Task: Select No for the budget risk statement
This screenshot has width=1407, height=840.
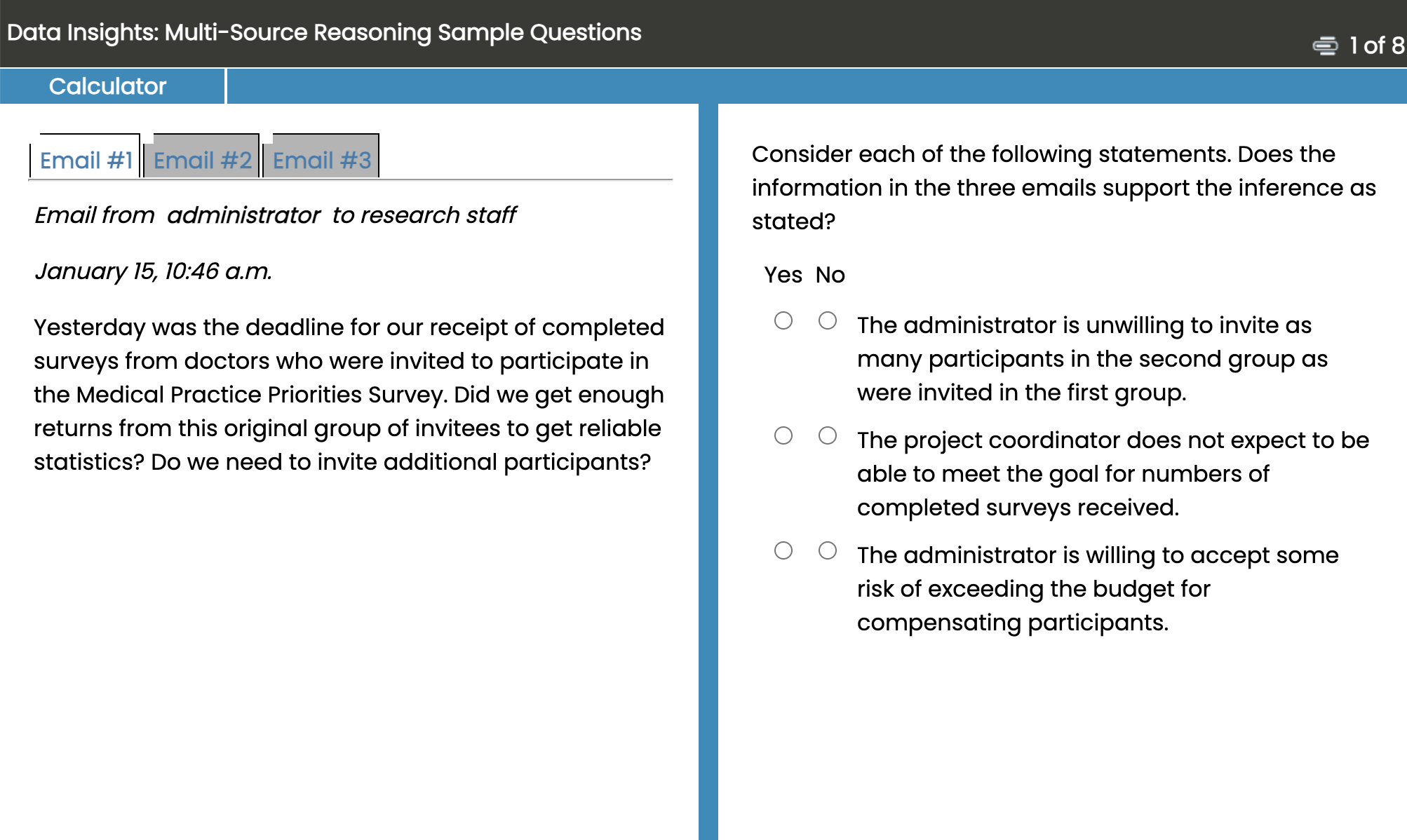Action: (828, 550)
